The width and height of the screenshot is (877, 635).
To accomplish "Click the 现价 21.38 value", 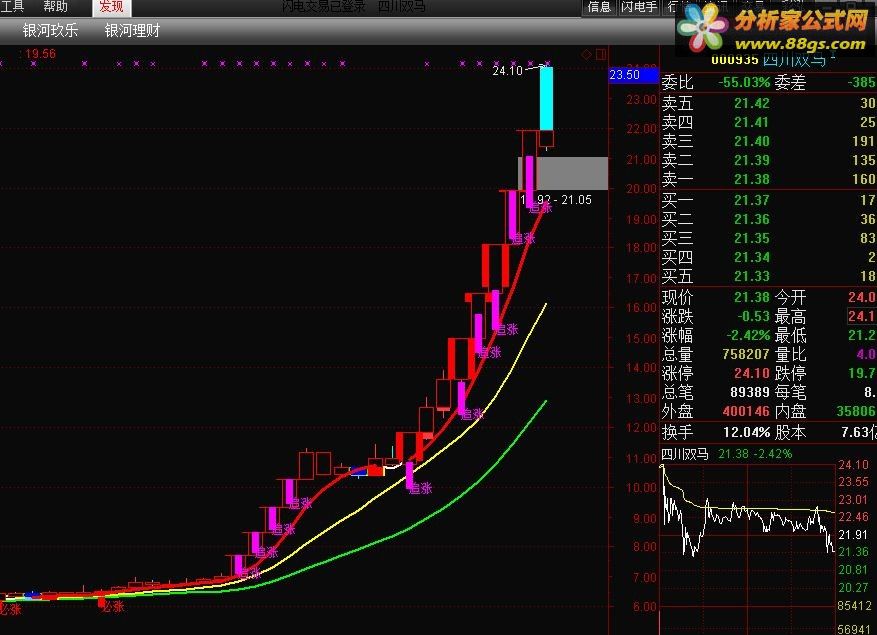I will tap(752, 297).
